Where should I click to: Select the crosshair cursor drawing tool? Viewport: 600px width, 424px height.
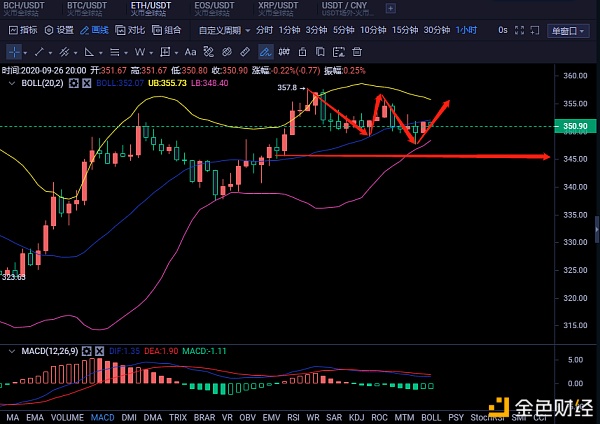tap(14, 52)
